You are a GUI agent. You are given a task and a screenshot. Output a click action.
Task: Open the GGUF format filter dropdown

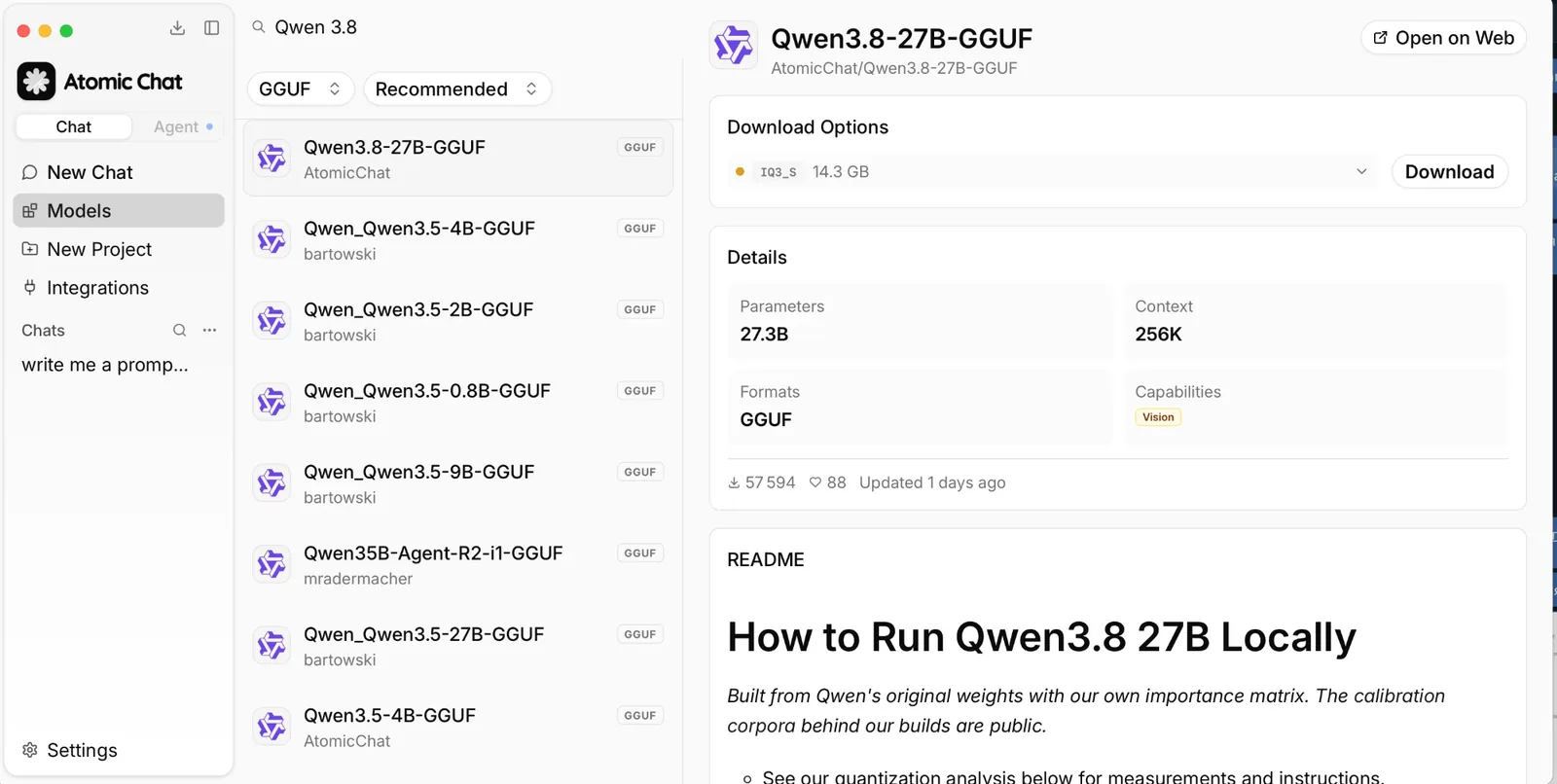tap(300, 89)
